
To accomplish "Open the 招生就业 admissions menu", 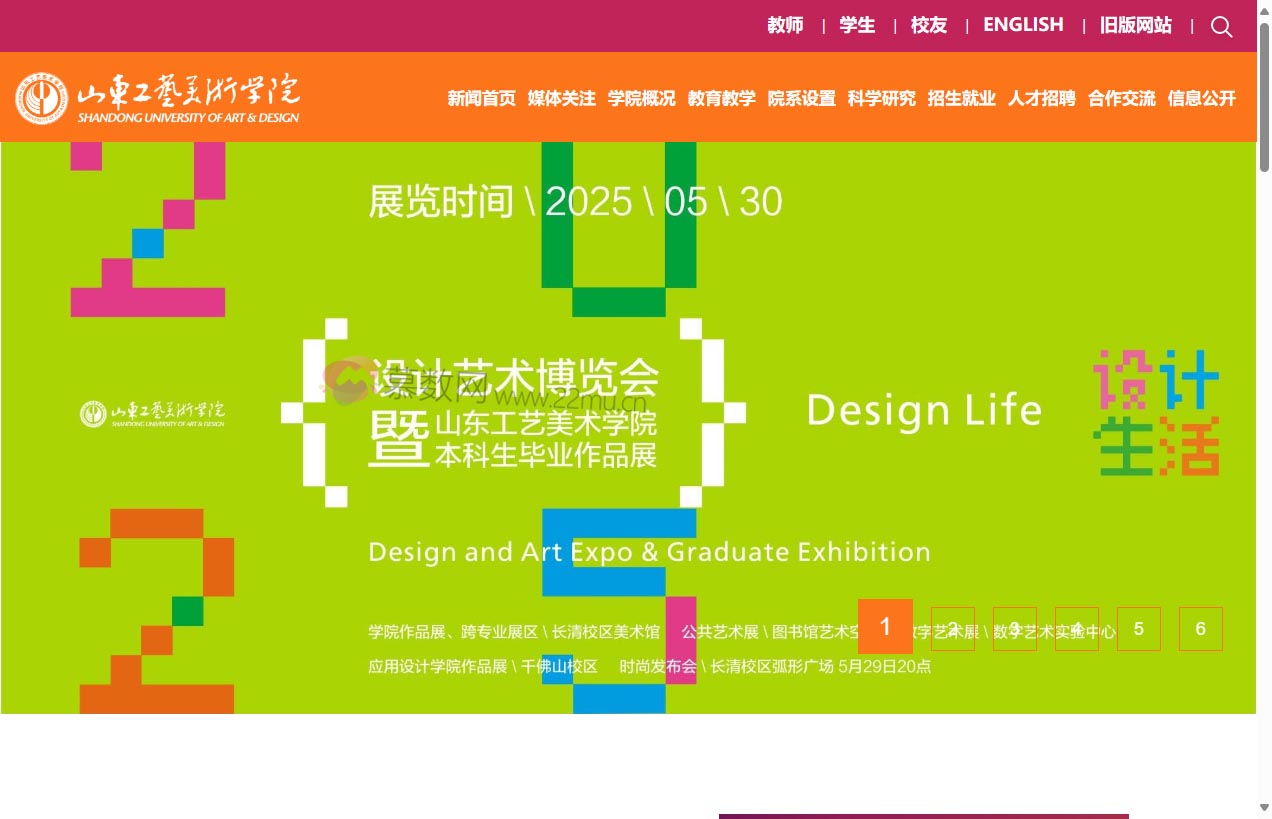I will pos(961,99).
